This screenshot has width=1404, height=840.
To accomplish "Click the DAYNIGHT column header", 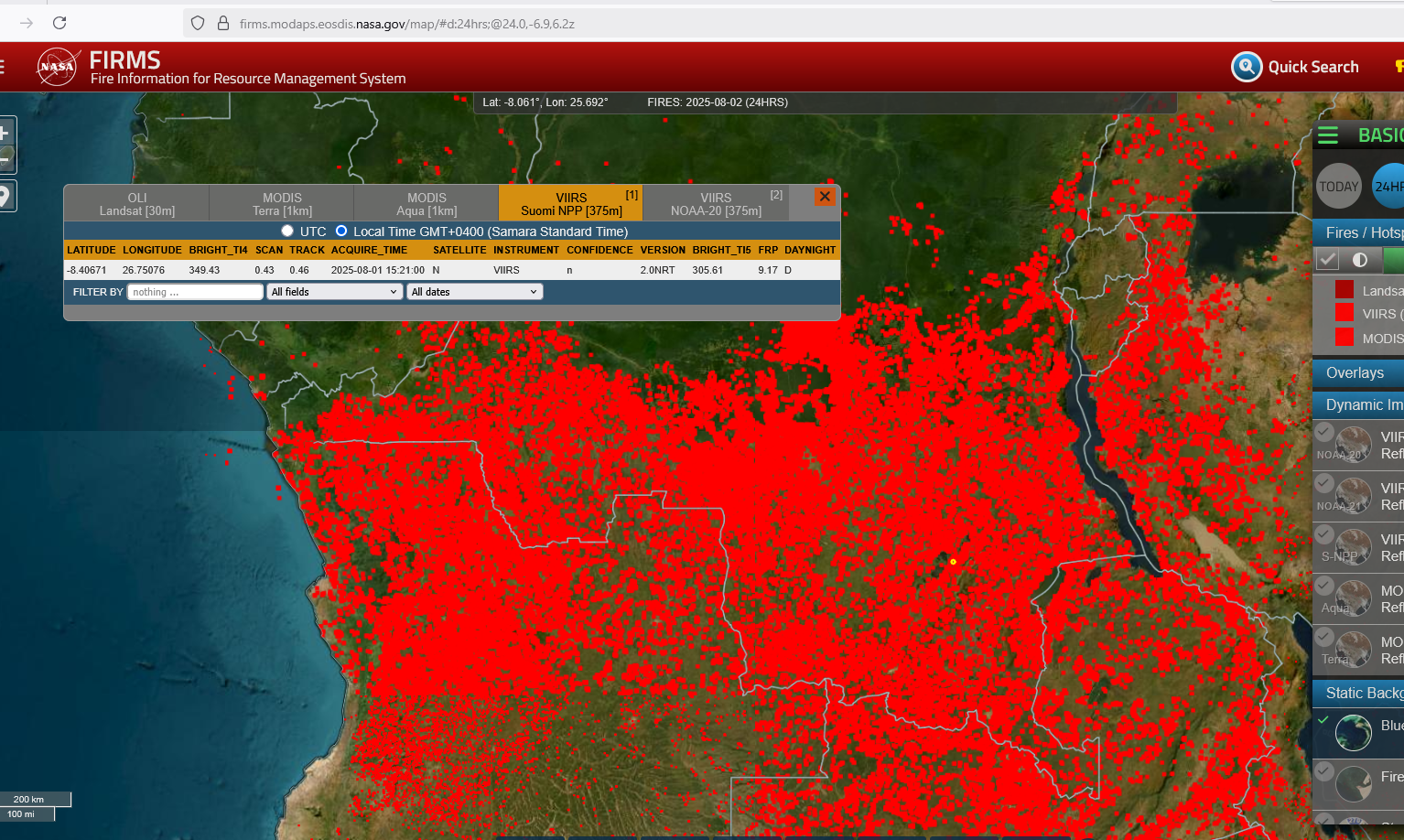I will [810, 250].
